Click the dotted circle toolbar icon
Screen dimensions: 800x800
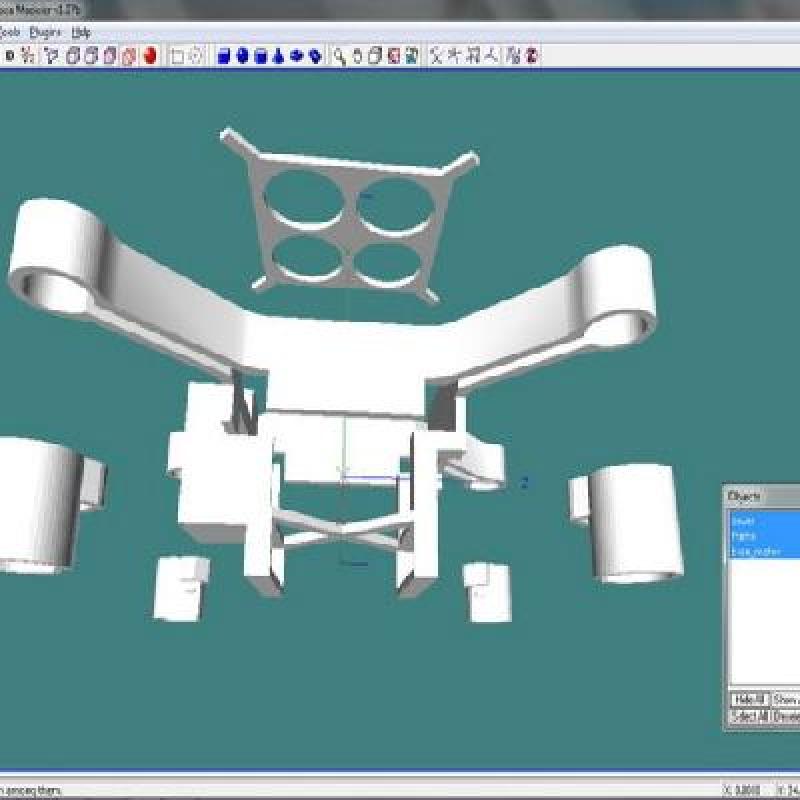[x=196, y=56]
